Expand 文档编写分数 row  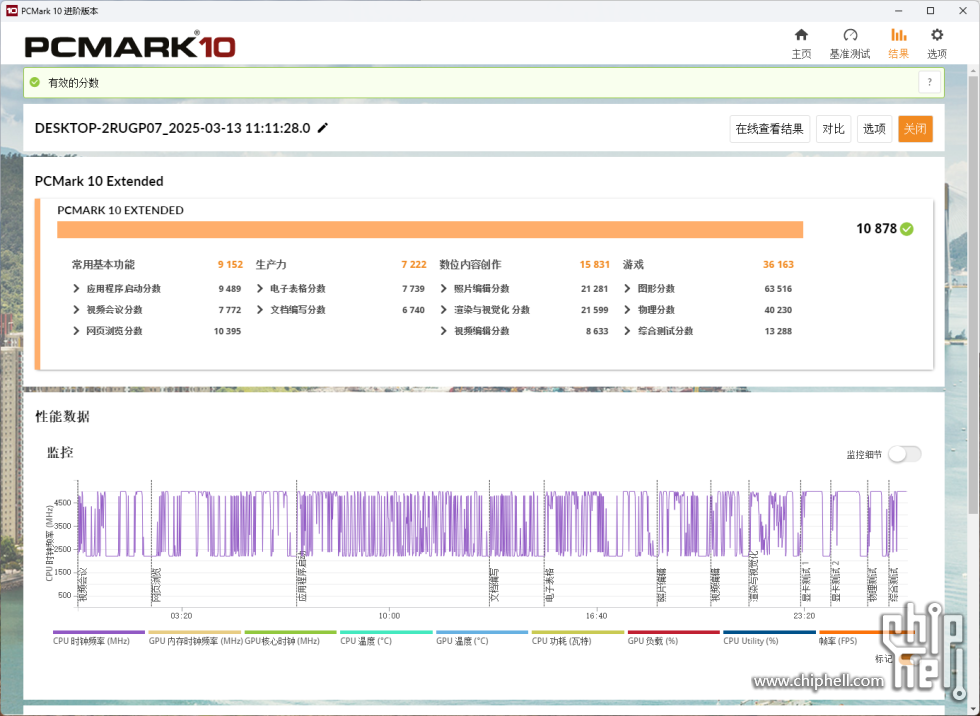[x=260, y=310]
